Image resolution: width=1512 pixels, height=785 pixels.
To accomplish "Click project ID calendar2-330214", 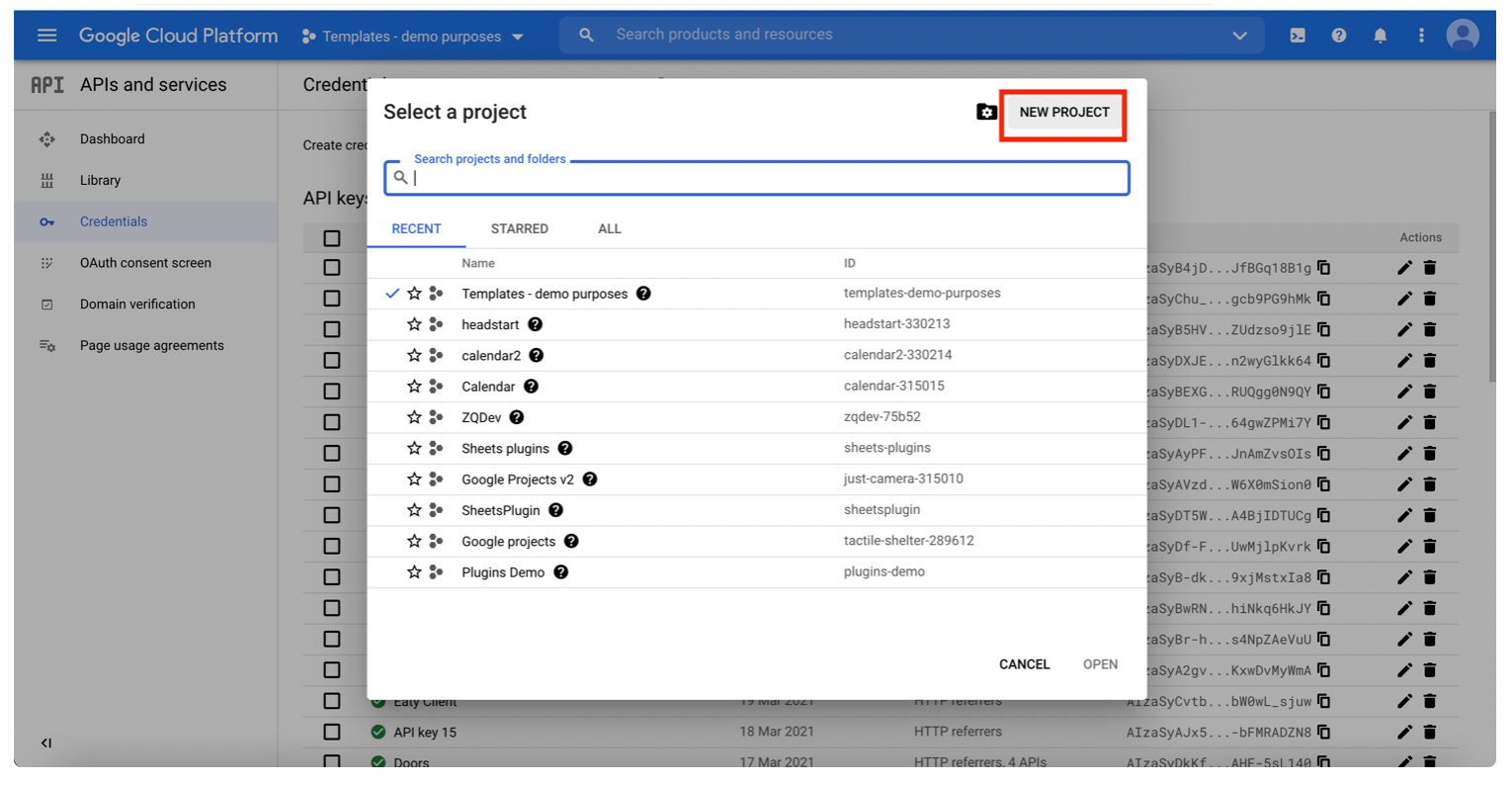I will pos(898,355).
